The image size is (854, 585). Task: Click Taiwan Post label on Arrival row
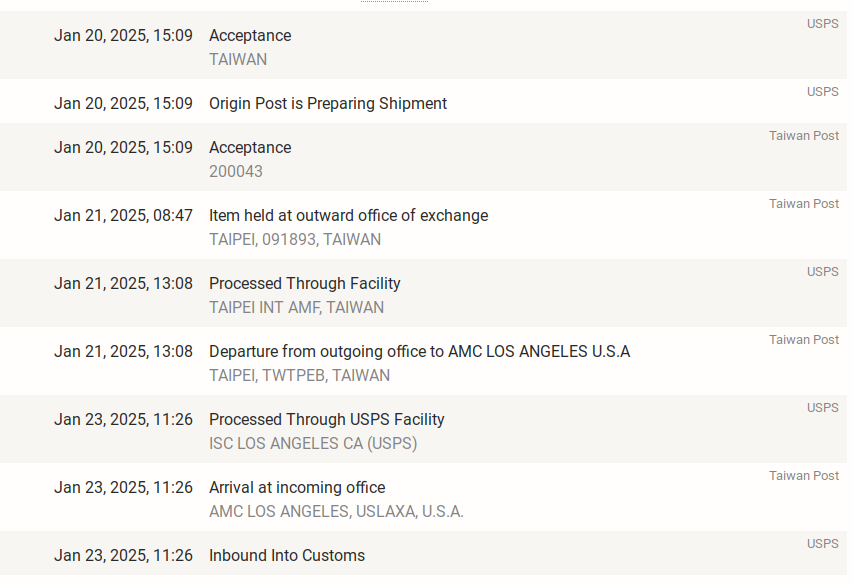(x=803, y=476)
